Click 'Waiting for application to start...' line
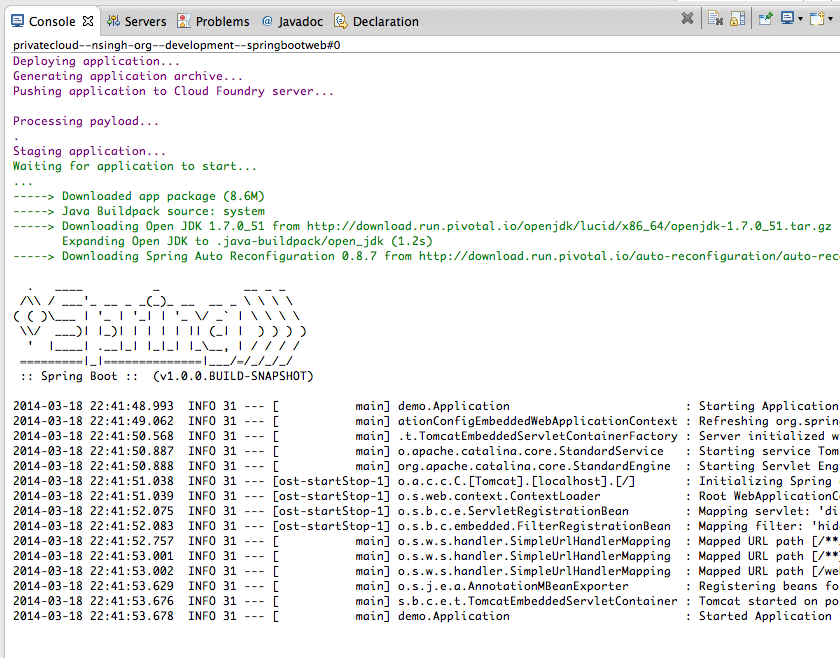840x658 pixels. [x=135, y=166]
